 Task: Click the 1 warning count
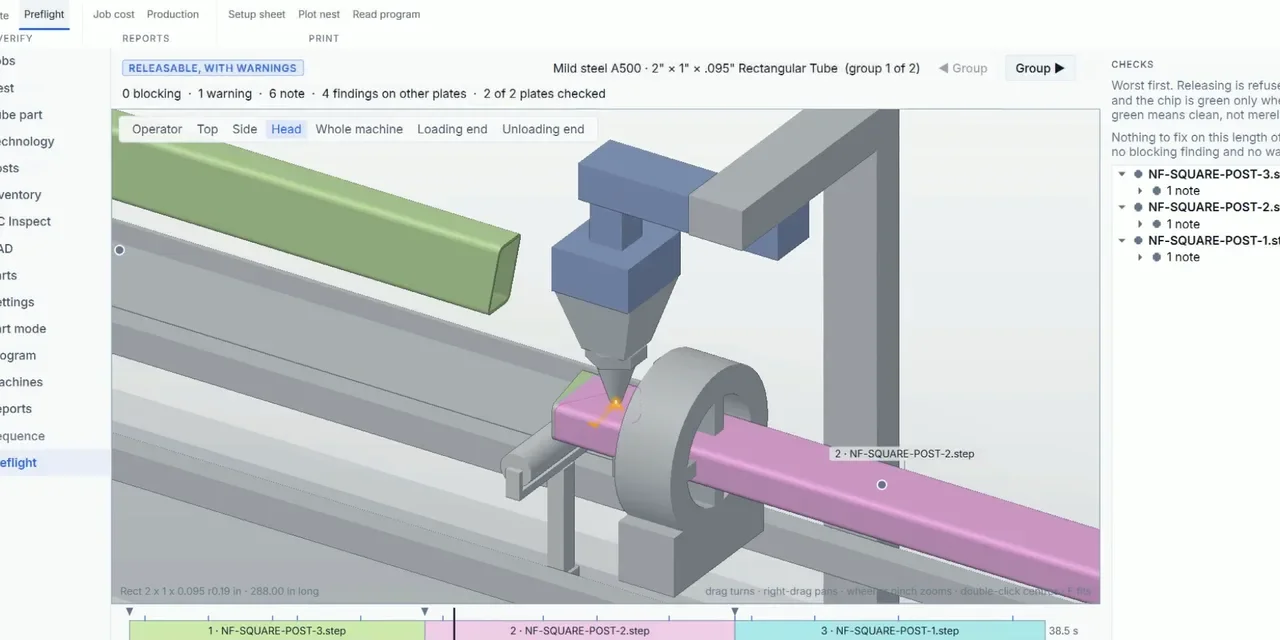pos(225,94)
